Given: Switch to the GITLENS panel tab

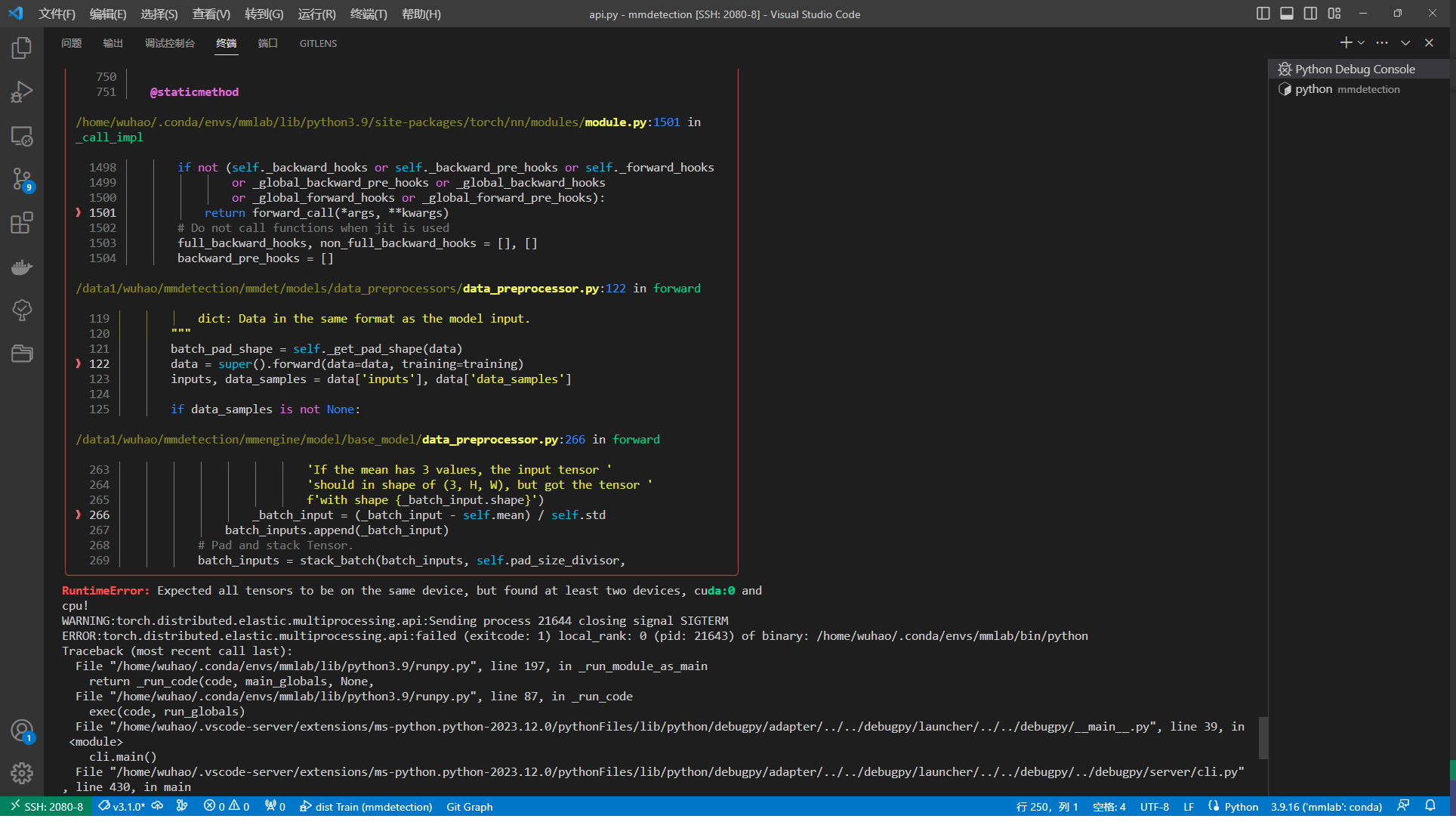Looking at the screenshot, I should click(x=317, y=43).
